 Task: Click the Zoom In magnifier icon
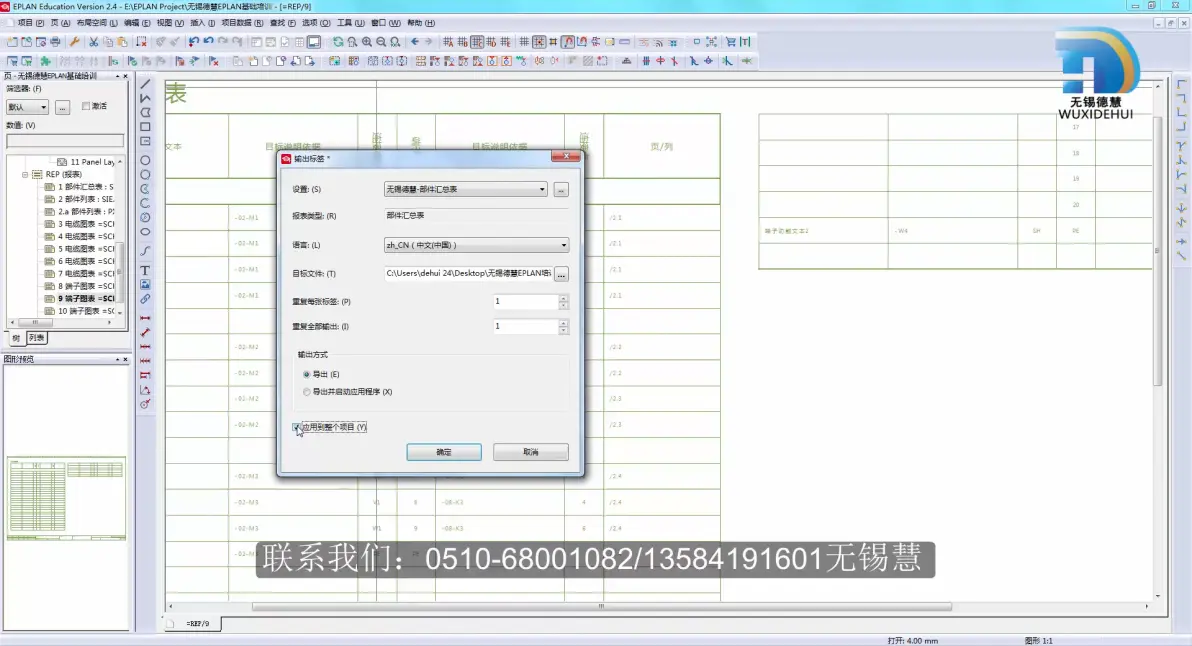[367, 42]
